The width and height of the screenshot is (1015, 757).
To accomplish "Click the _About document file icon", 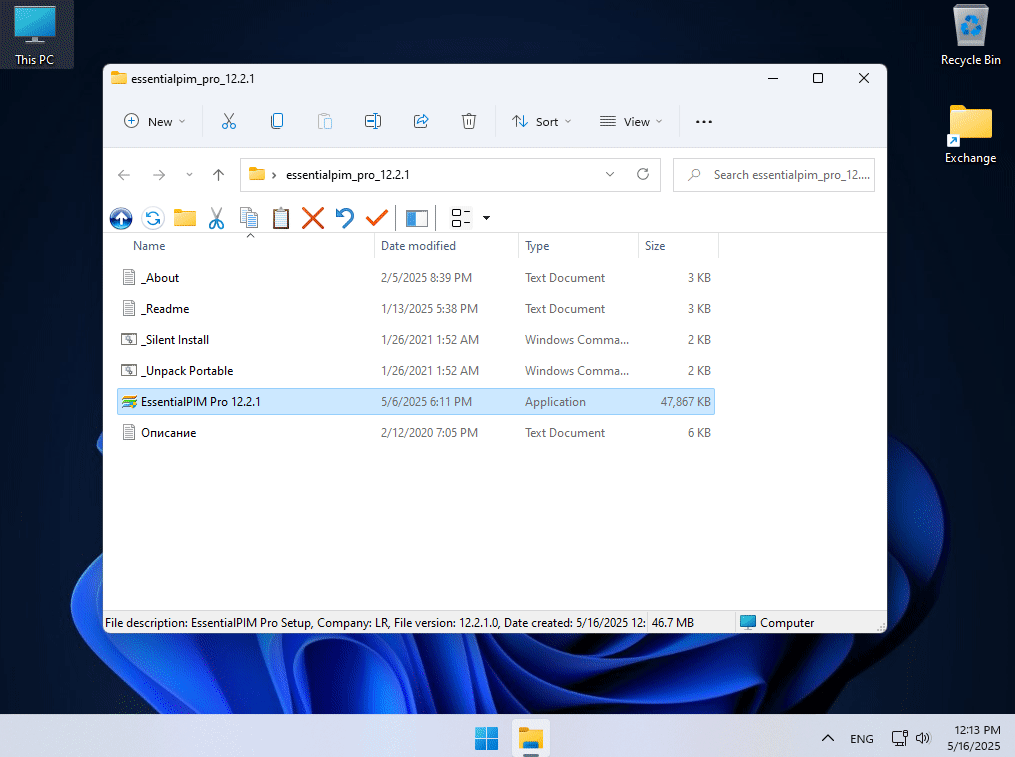I will coord(129,277).
